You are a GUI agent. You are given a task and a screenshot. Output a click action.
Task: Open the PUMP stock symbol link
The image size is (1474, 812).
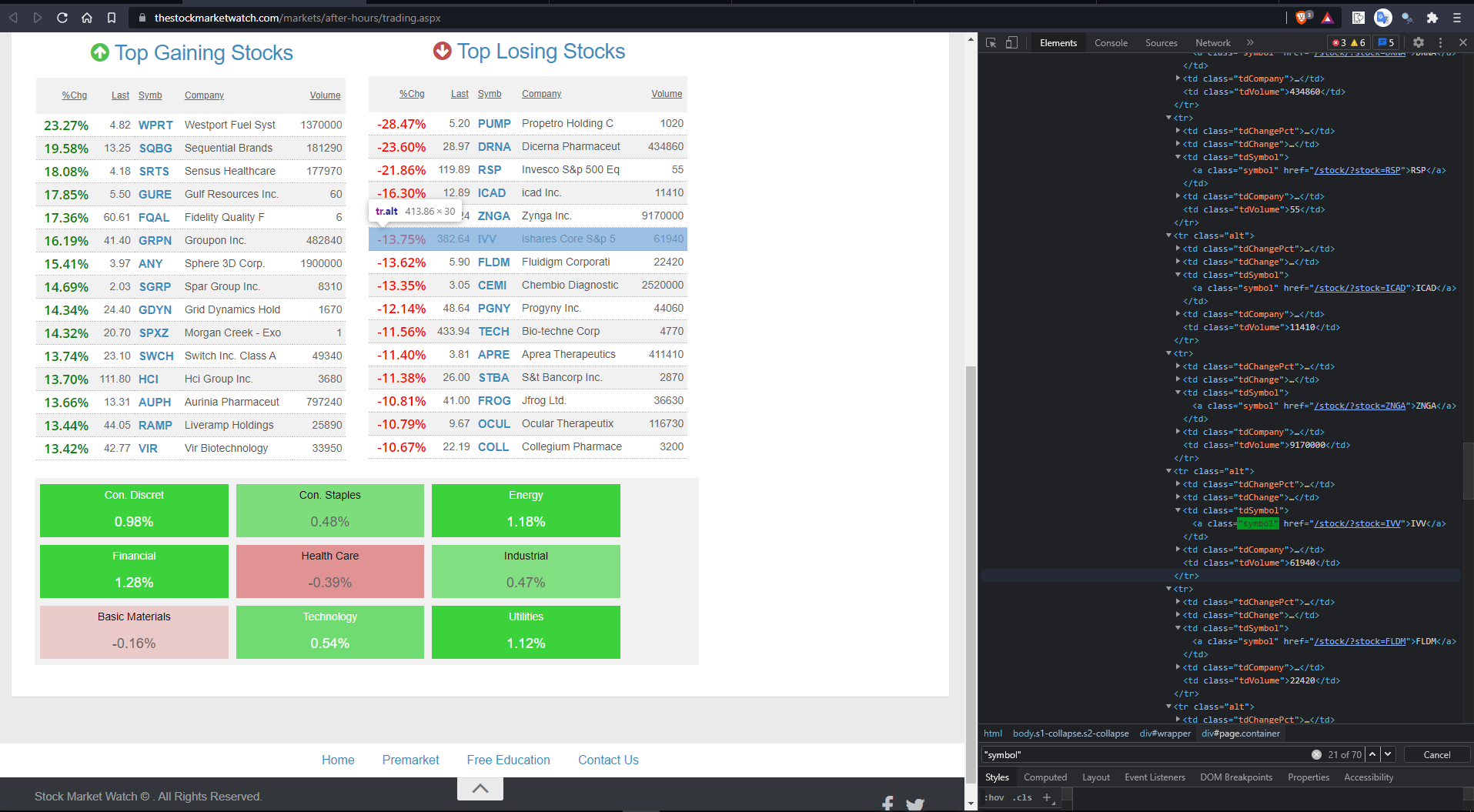(x=494, y=123)
